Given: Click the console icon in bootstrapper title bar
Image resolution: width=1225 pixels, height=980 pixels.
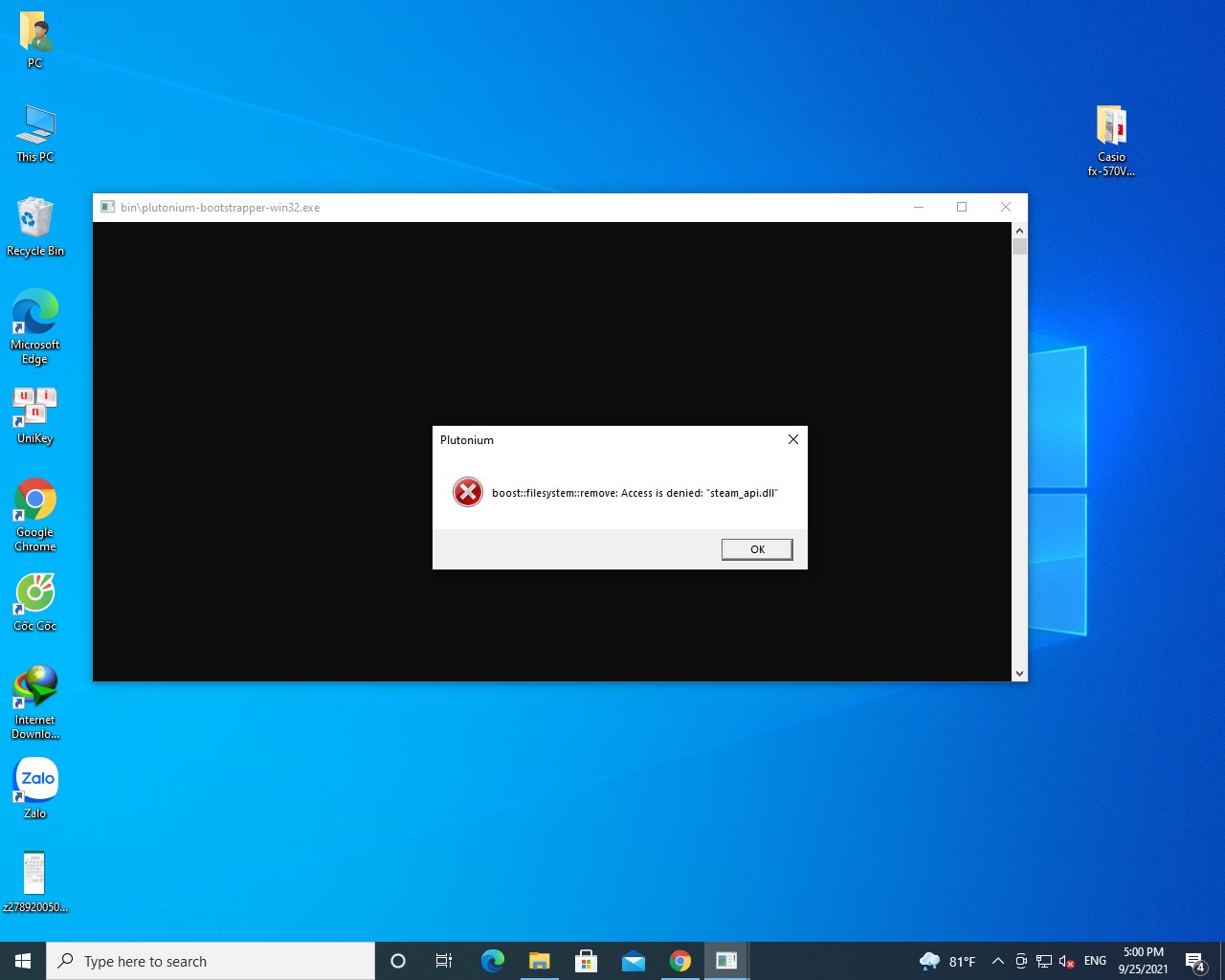Looking at the screenshot, I should 108,207.
